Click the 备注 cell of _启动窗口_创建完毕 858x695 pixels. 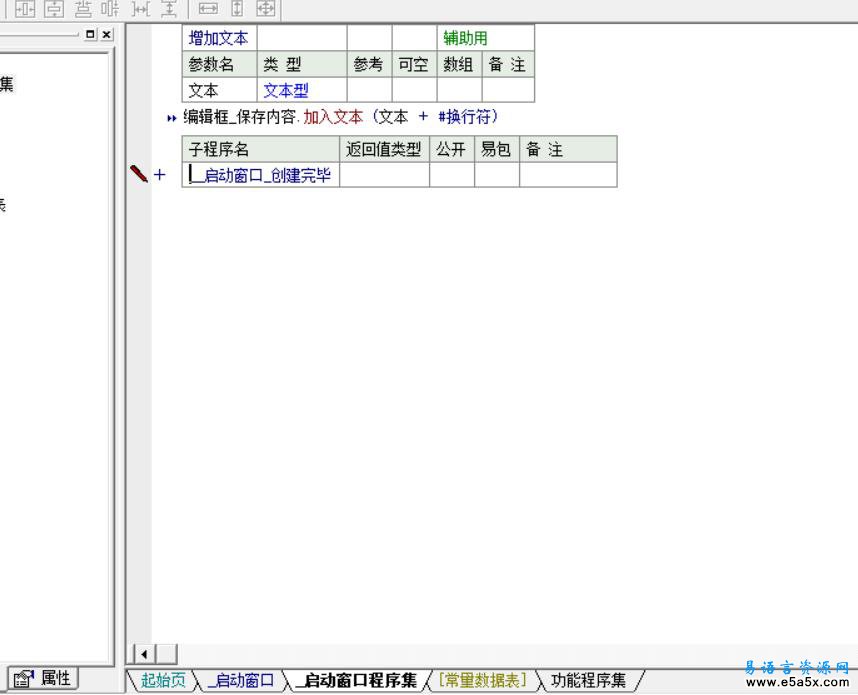pos(568,175)
